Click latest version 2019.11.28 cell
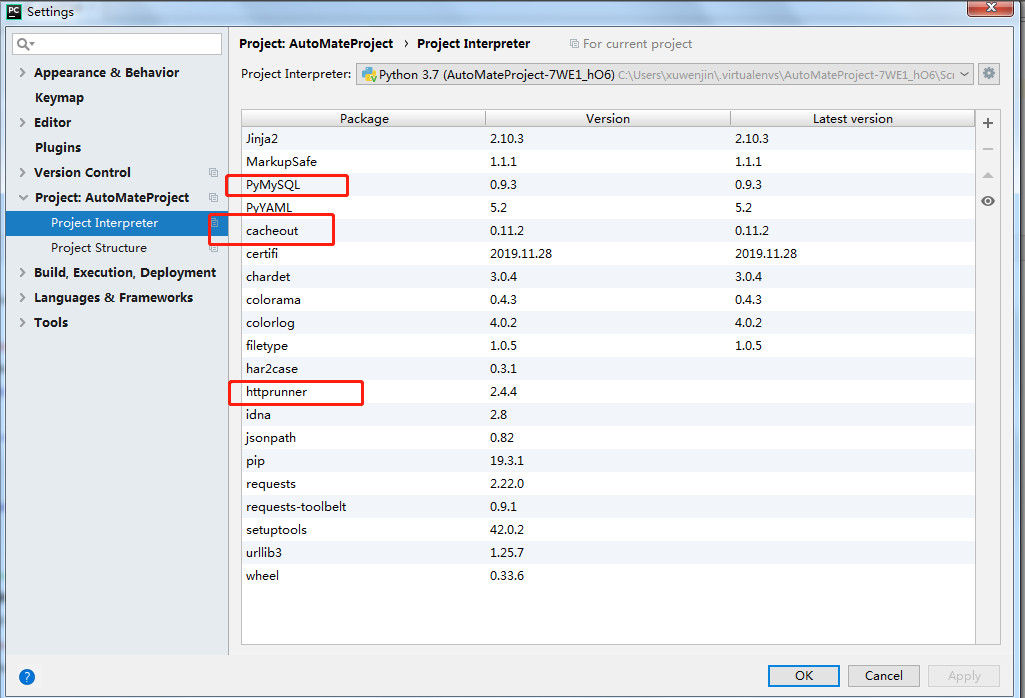Image resolution: width=1025 pixels, height=698 pixels. 765,254
